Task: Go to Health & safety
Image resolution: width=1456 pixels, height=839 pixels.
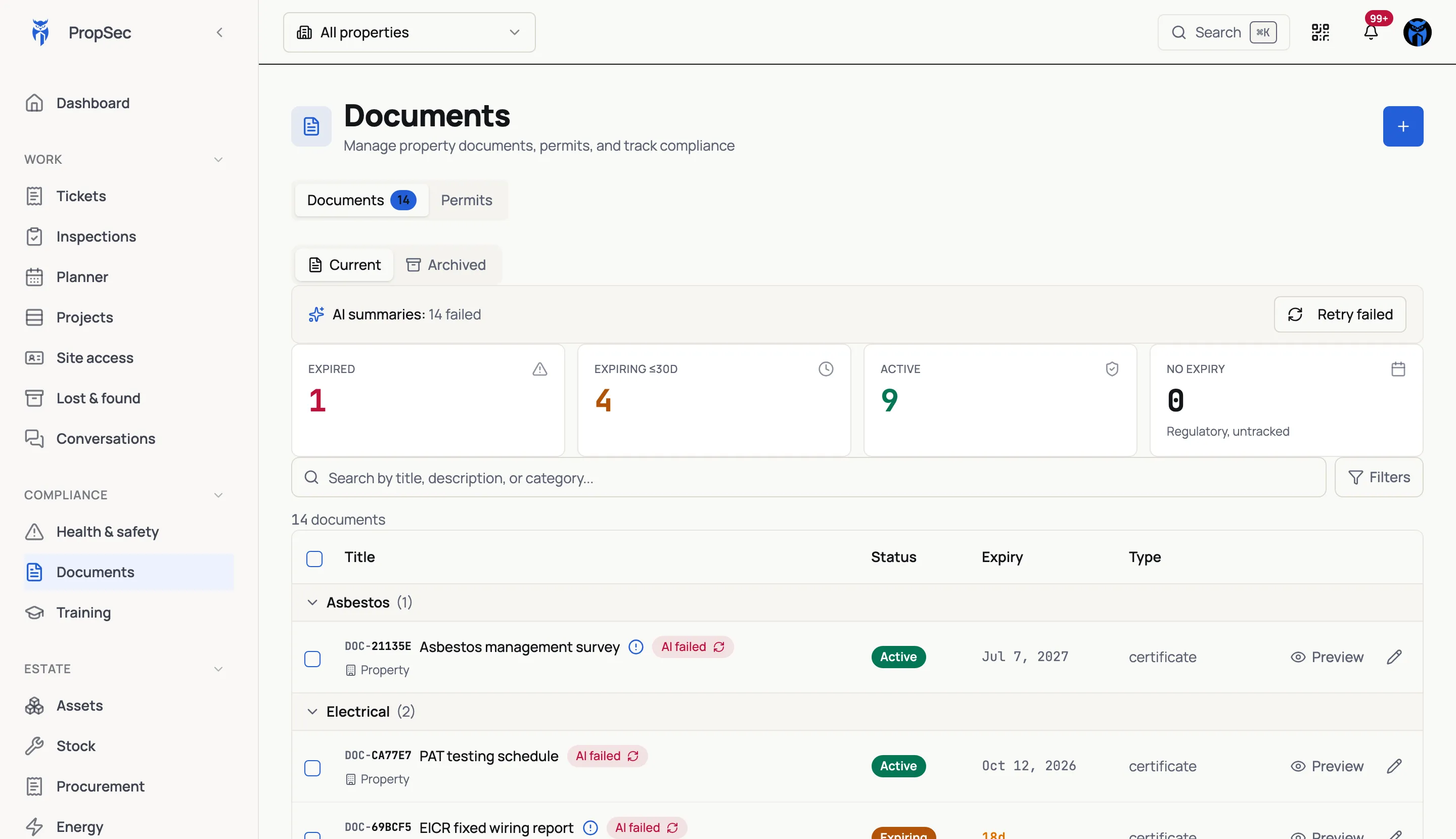Action: click(x=129, y=532)
